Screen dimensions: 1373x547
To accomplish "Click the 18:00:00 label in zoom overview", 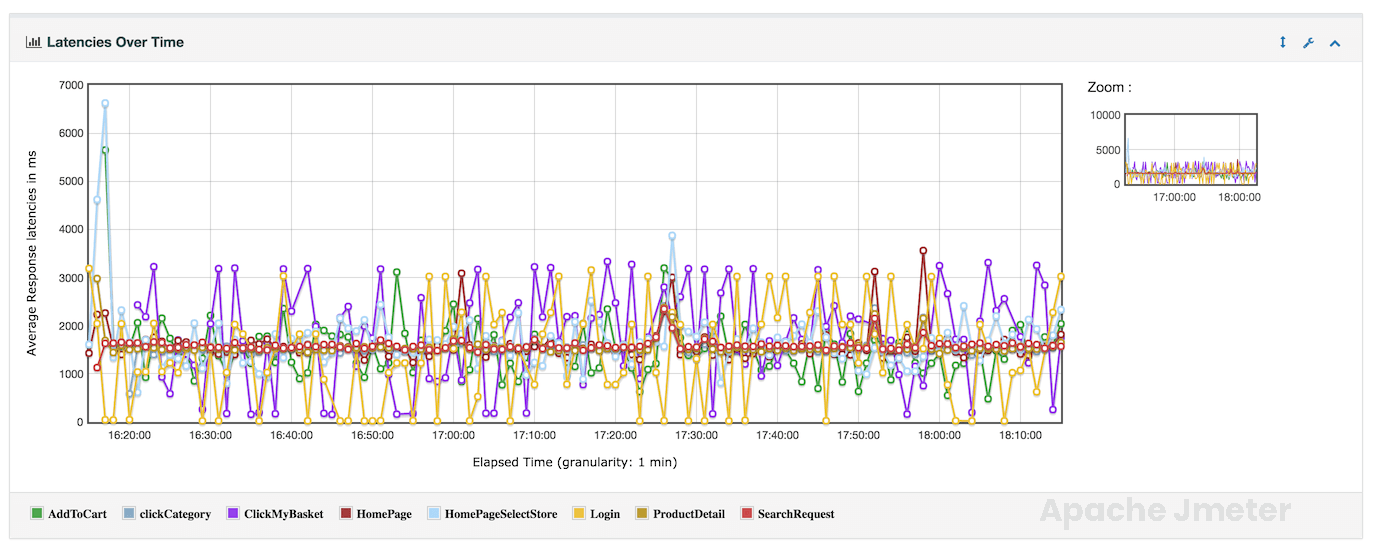I will point(1240,197).
